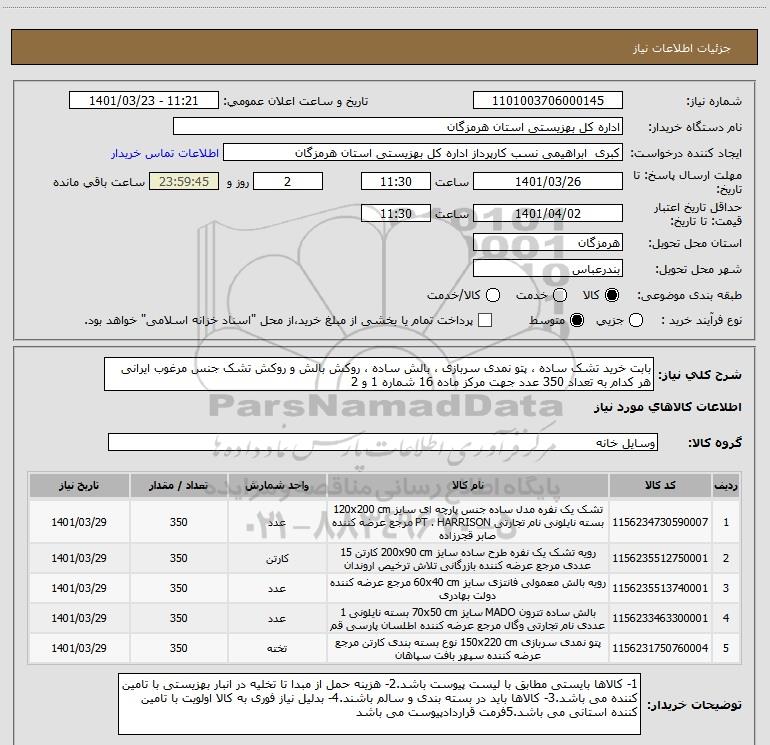Image resolution: width=770 pixels, height=745 pixels.
Task: Click the جزئیات اطلاعات نیاز header title
Action: point(682,48)
